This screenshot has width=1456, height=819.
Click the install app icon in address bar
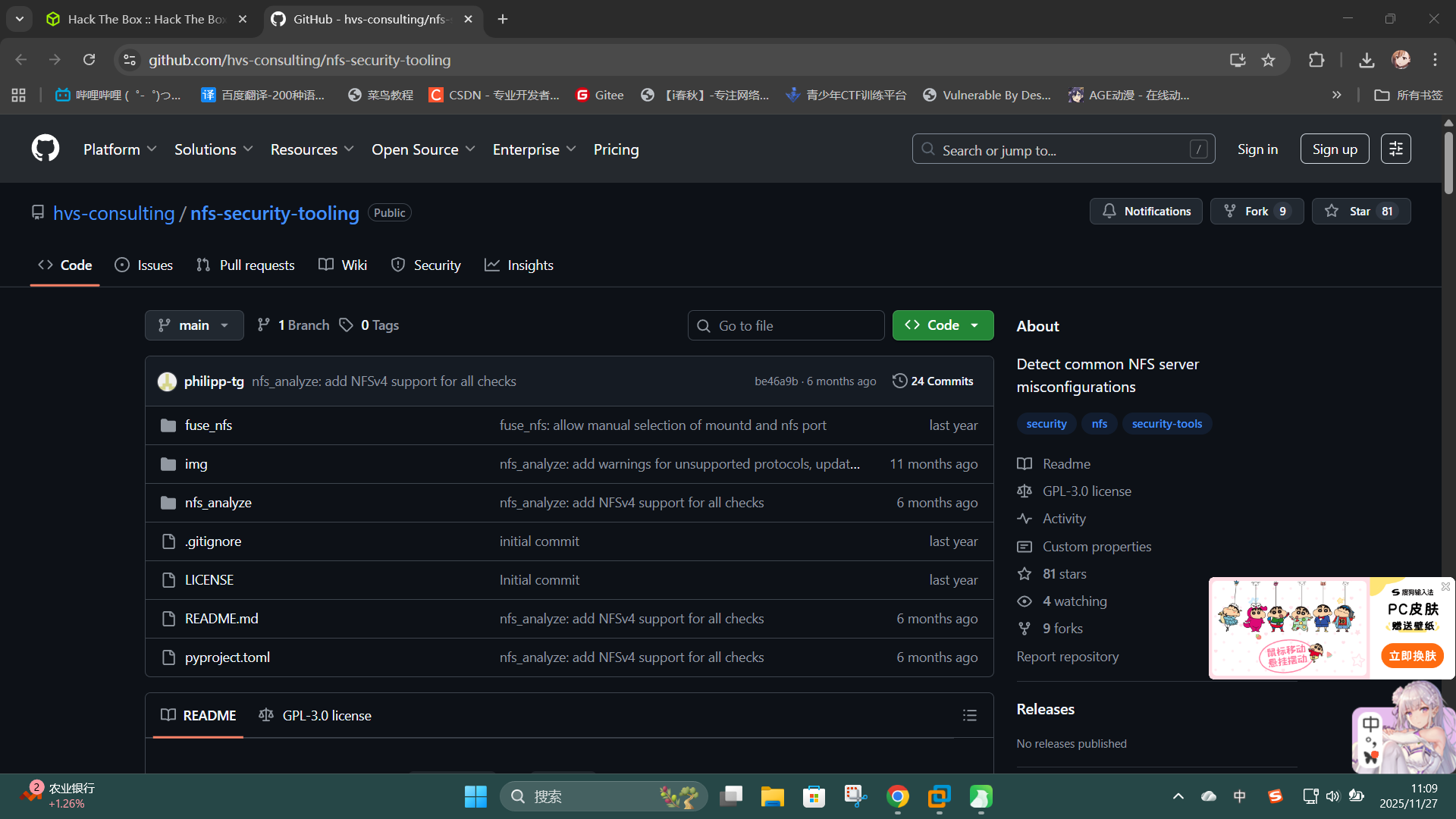1238,60
